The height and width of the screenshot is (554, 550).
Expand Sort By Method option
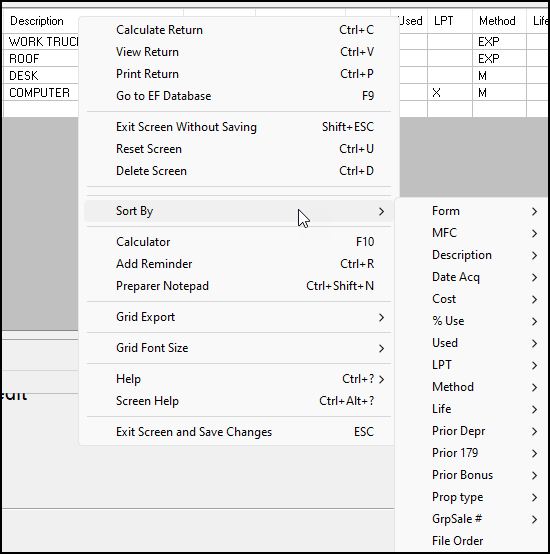473,387
